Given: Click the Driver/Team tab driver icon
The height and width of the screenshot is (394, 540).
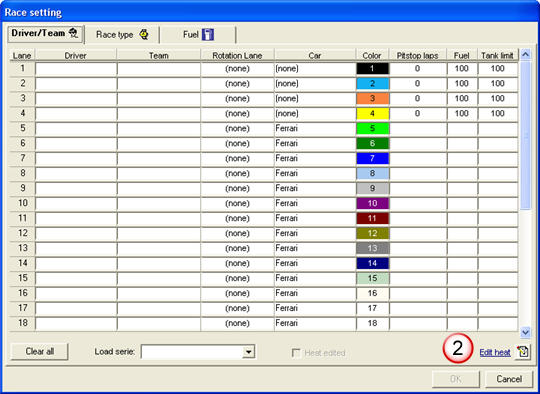Looking at the screenshot, I should 73,33.
